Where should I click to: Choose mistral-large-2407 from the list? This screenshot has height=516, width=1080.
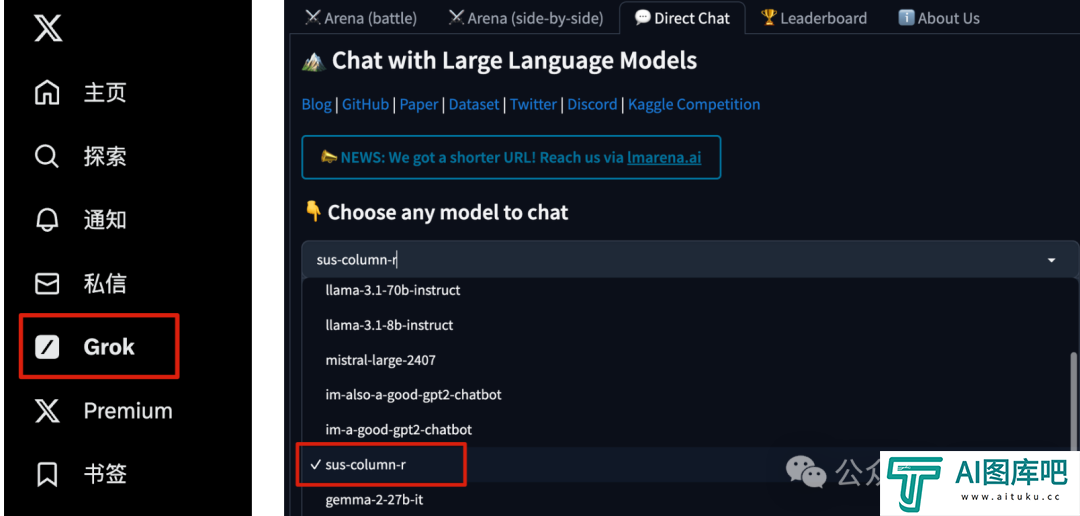(x=380, y=360)
